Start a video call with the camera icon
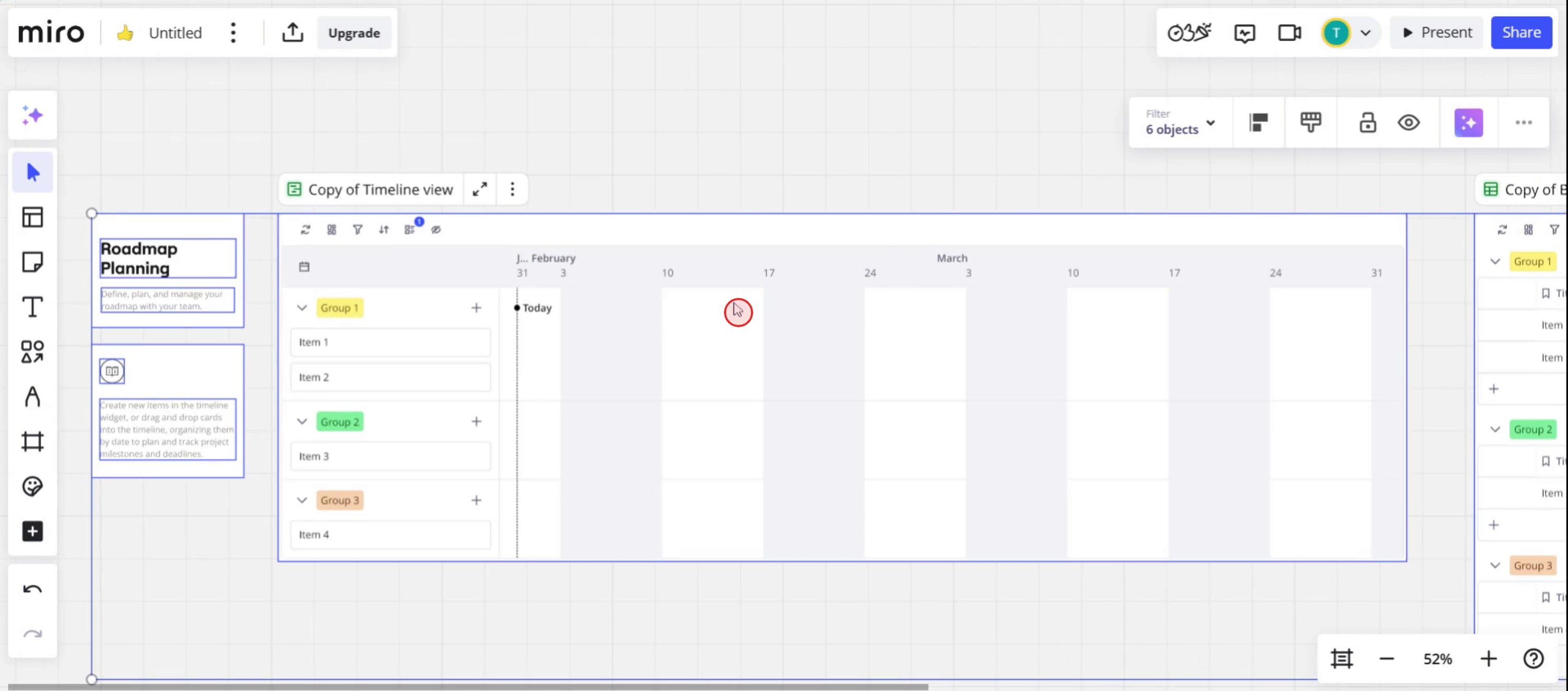The image size is (1568, 691). pyautogui.click(x=1289, y=33)
